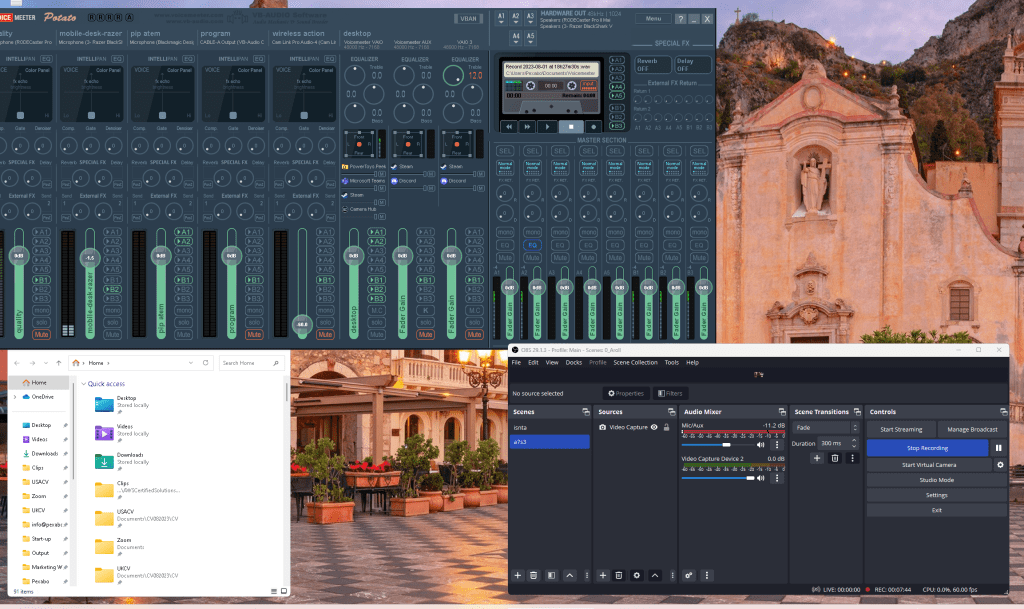Refresh the File Explorer Home view

pos(205,362)
